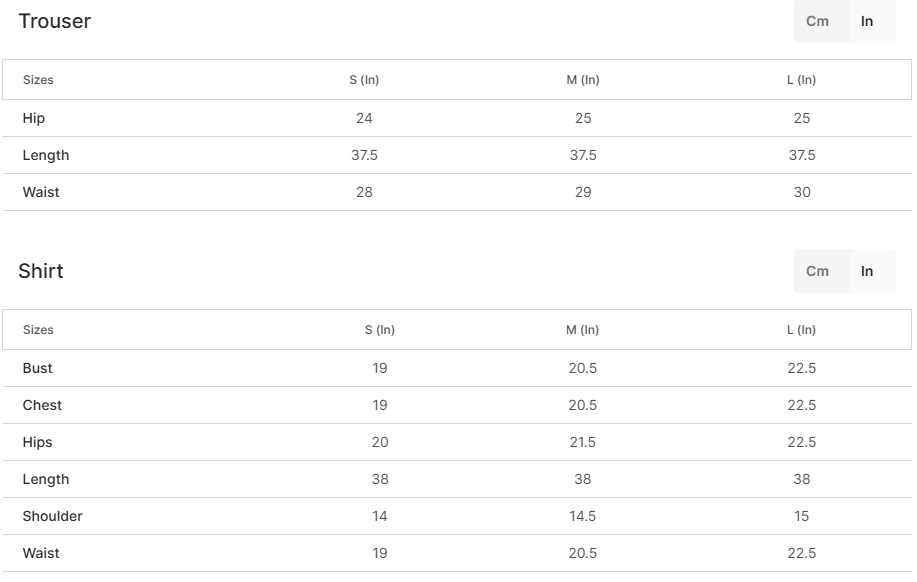Select In units for Trouser chart
This screenshot has height=582, width=917.
click(867, 21)
